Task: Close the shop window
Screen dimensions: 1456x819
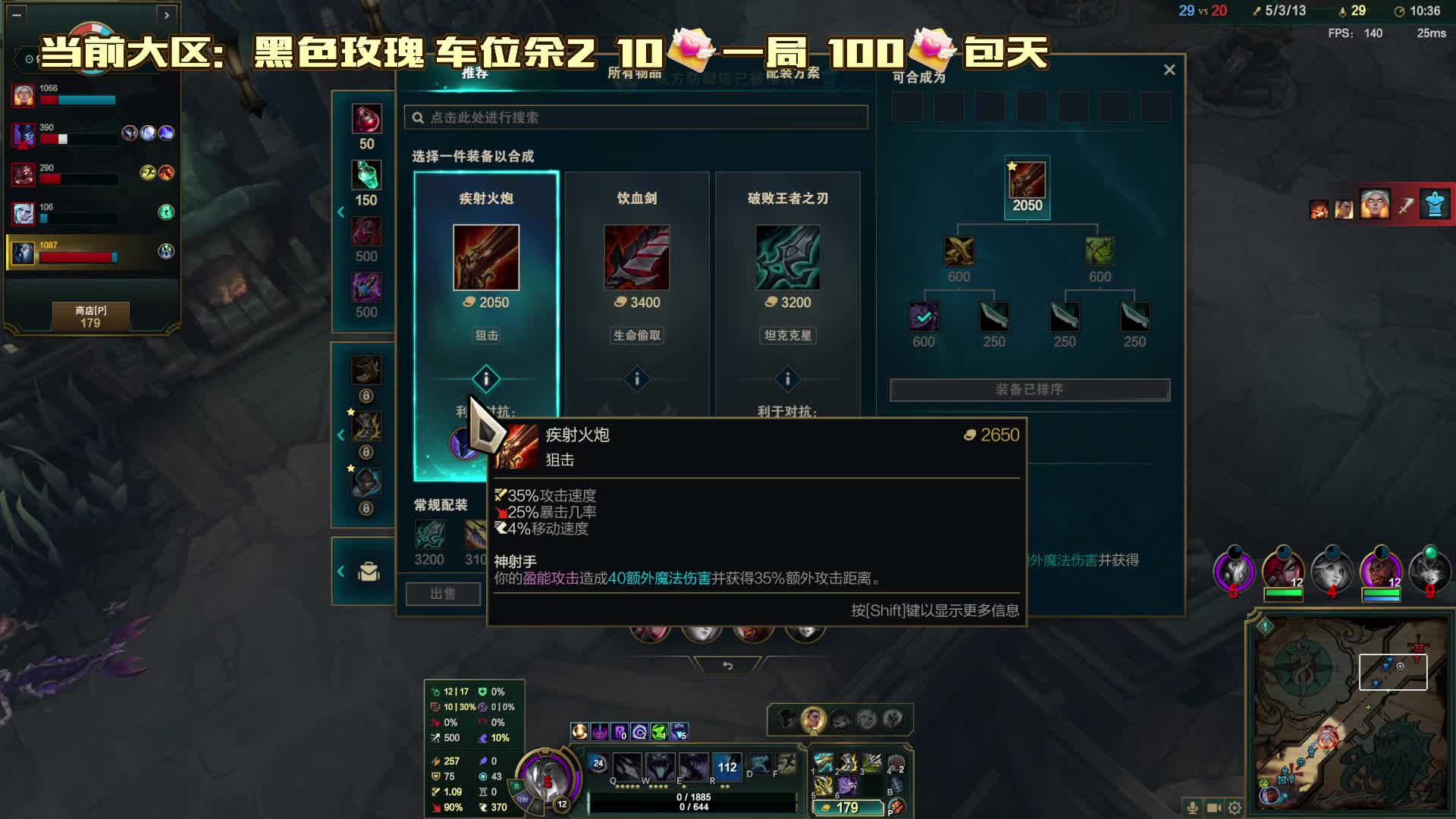Action: [x=1169, y=70]
